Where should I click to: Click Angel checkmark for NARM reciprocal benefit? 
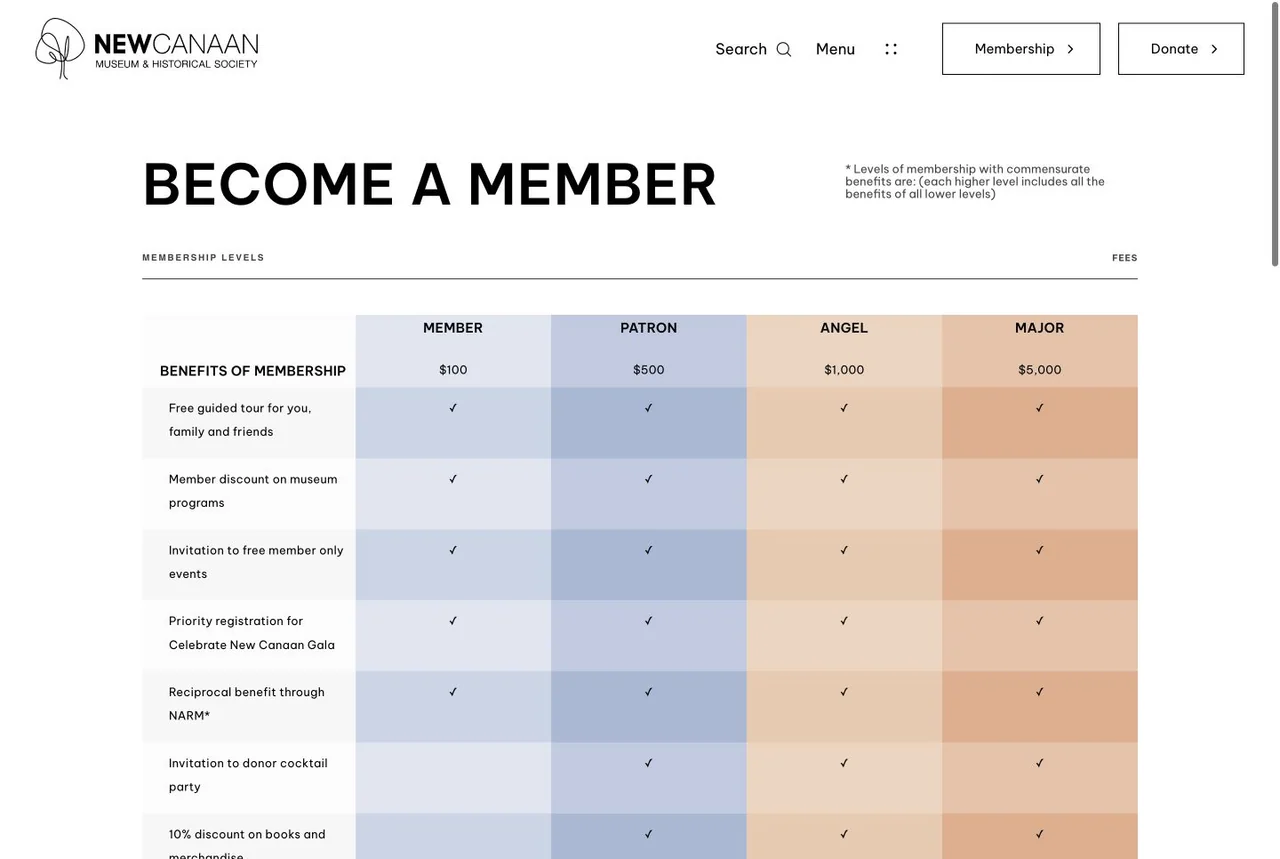click(844, 692)
